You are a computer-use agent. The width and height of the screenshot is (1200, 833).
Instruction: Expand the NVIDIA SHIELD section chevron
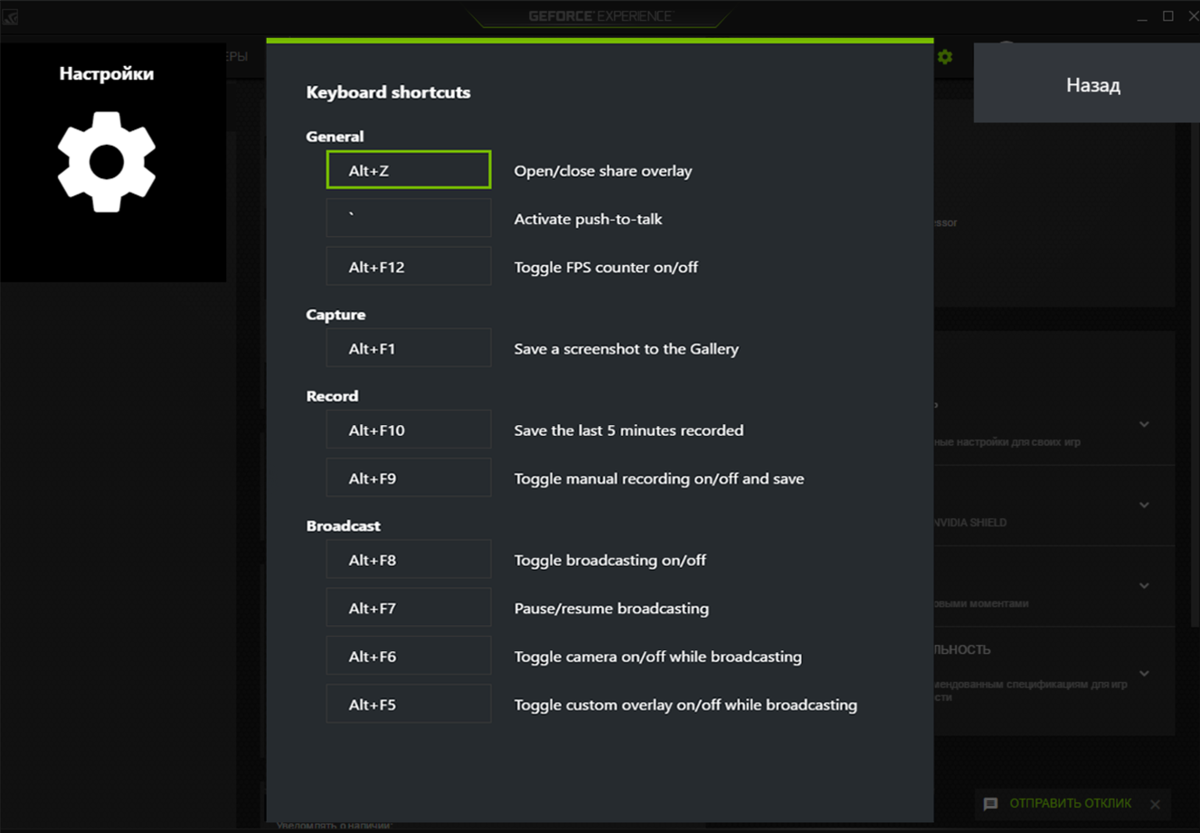click(1145, 505)
